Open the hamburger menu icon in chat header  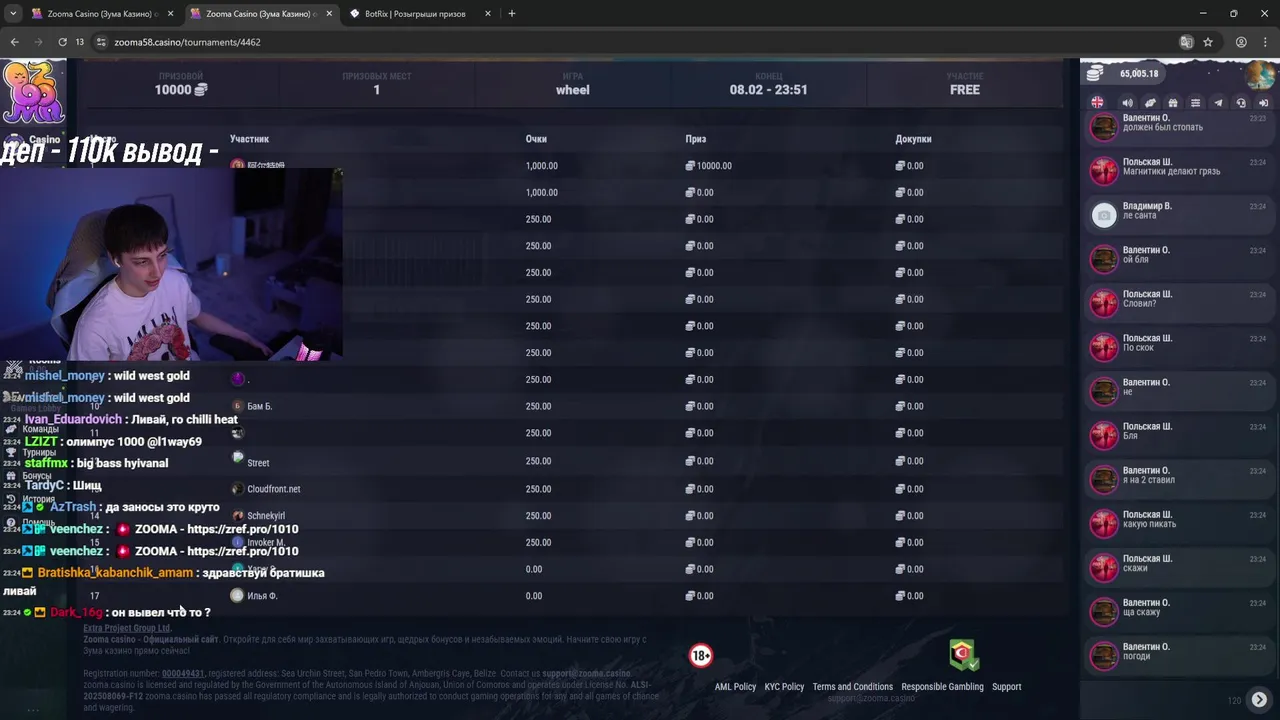pos(1195,103)
